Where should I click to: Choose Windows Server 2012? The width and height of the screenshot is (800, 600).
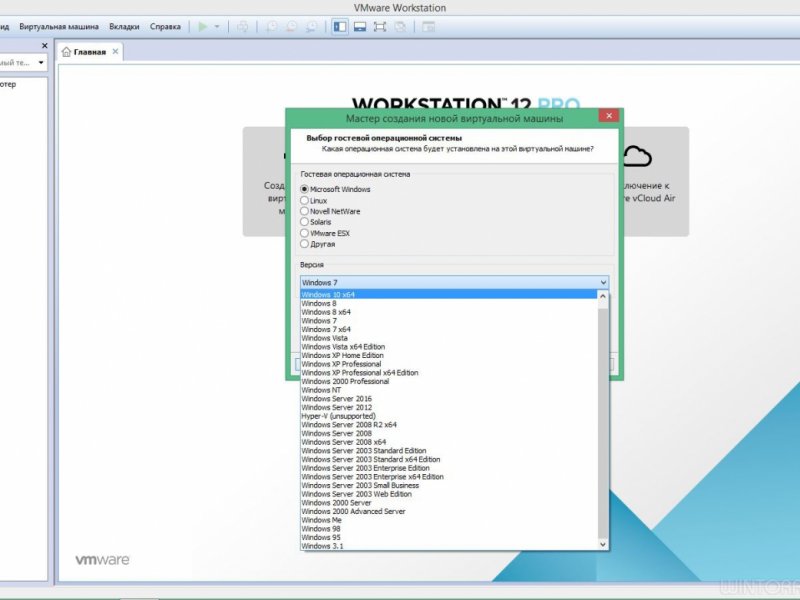pyautogui.click(x=448, y=407)
